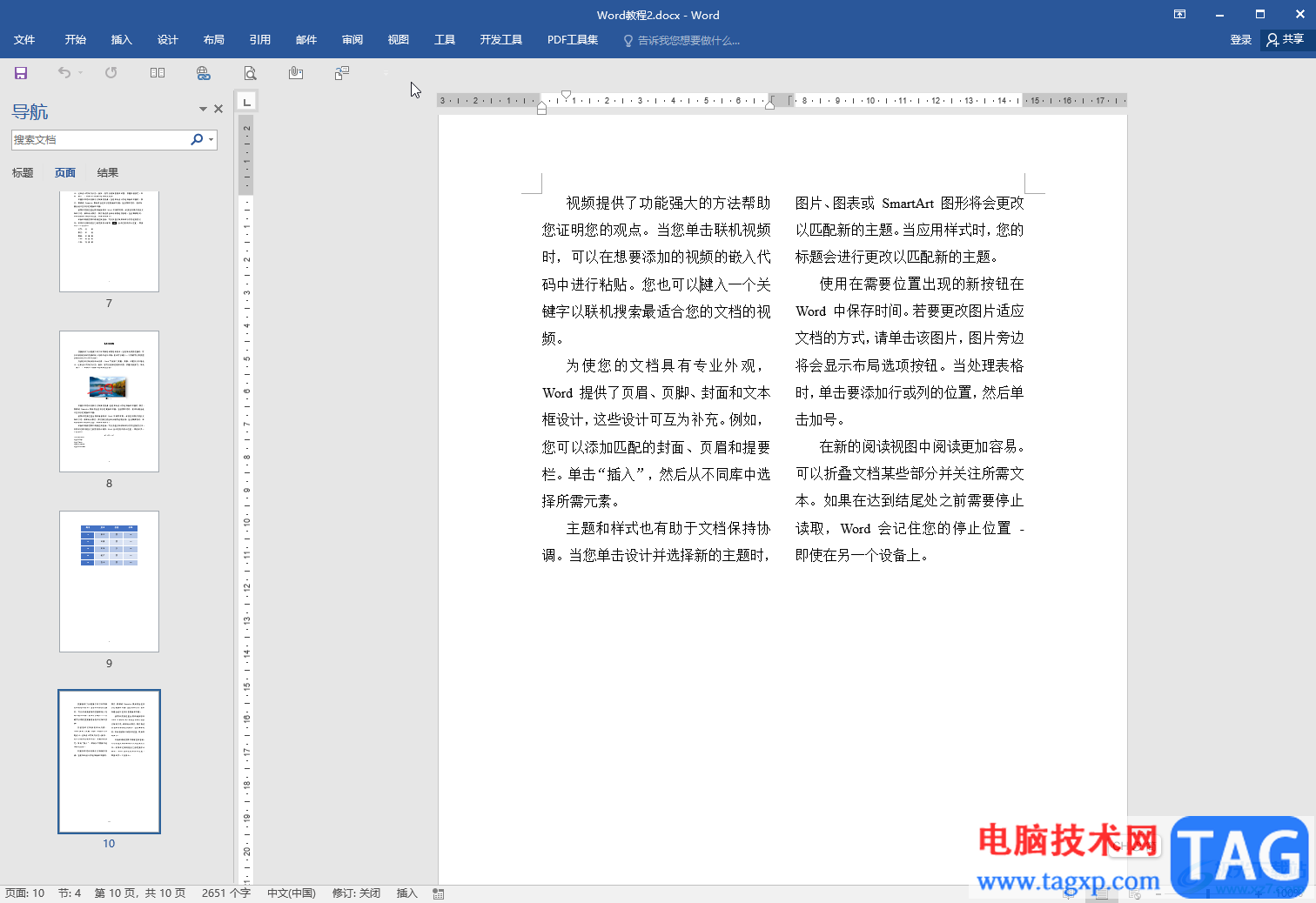Open the PDF工具集 ribbon tab

[x=573, y=40]
